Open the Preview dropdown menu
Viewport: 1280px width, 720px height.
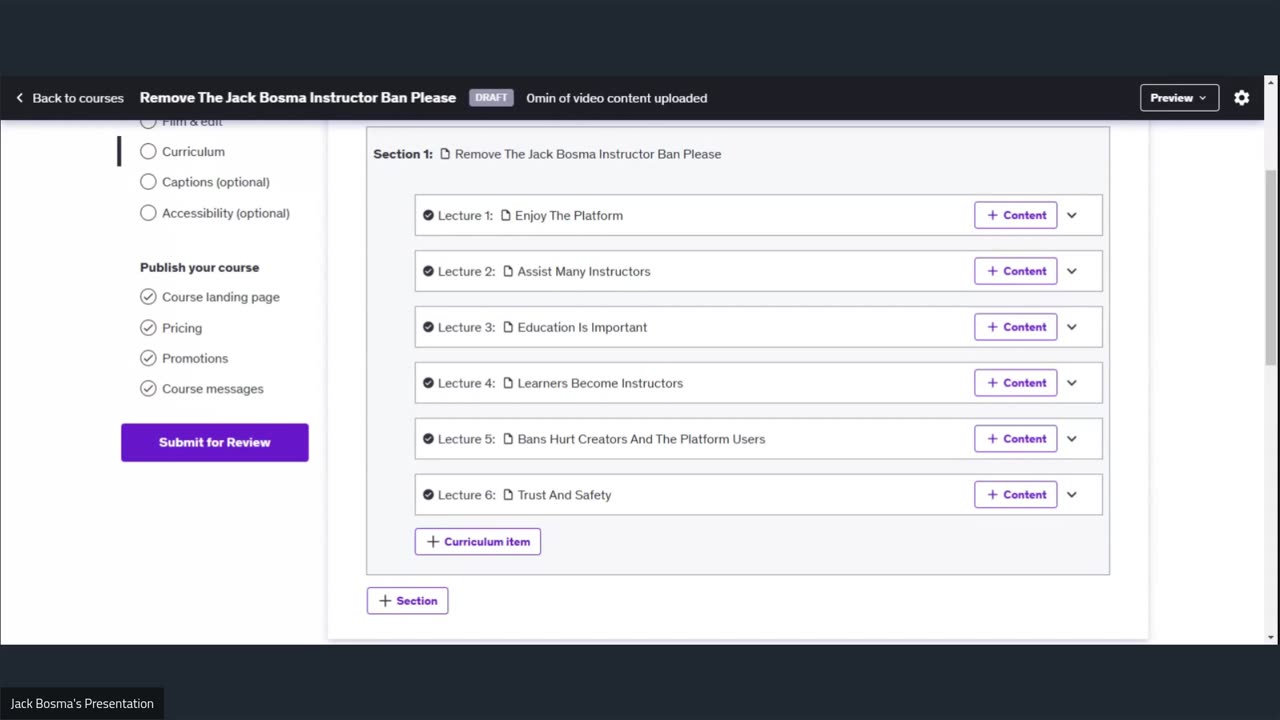(1179, 98)
